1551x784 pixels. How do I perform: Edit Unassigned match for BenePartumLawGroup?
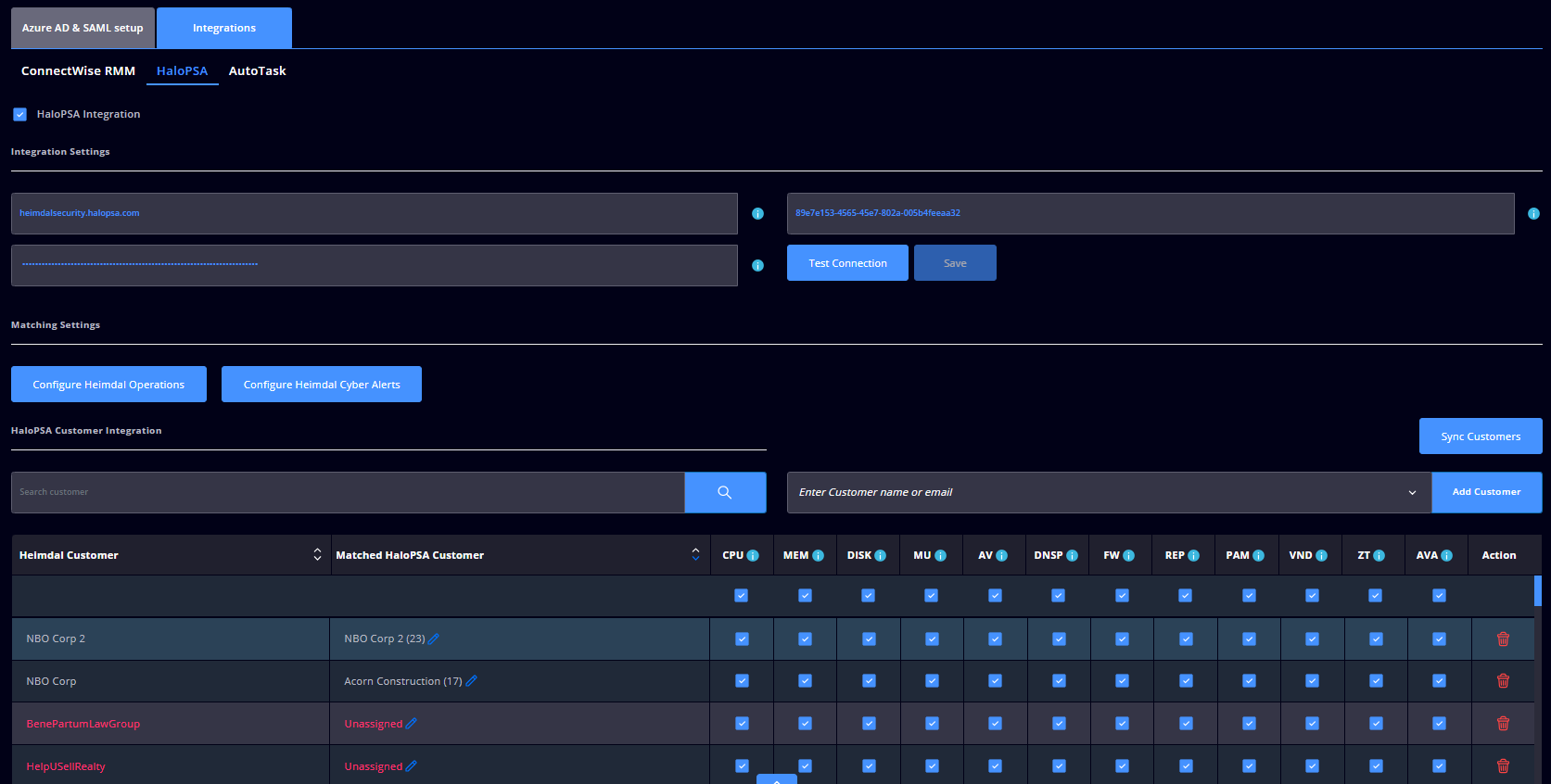[412, 724]
